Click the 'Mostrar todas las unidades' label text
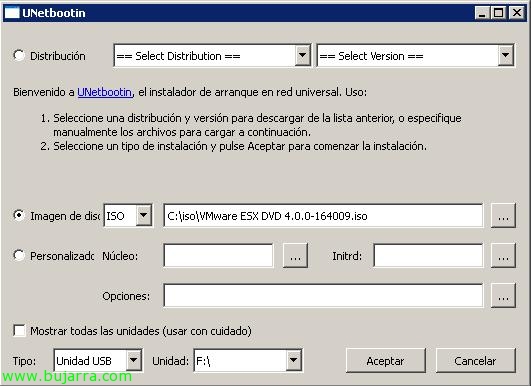The height and width of the screenshot is (386, 531). point(141,331)
